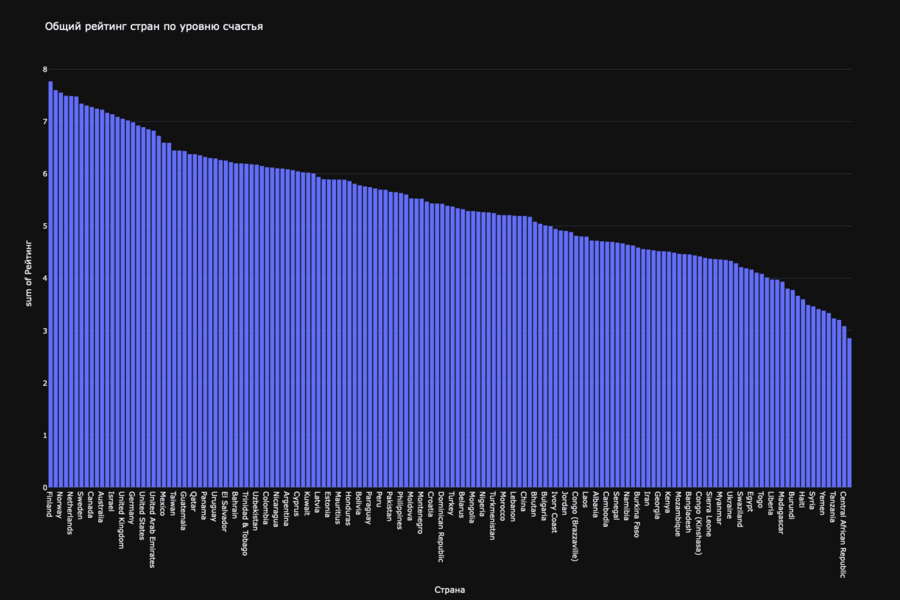
Task: Click the 'Страна' x-axis title
Action: (x=450, y=590)
